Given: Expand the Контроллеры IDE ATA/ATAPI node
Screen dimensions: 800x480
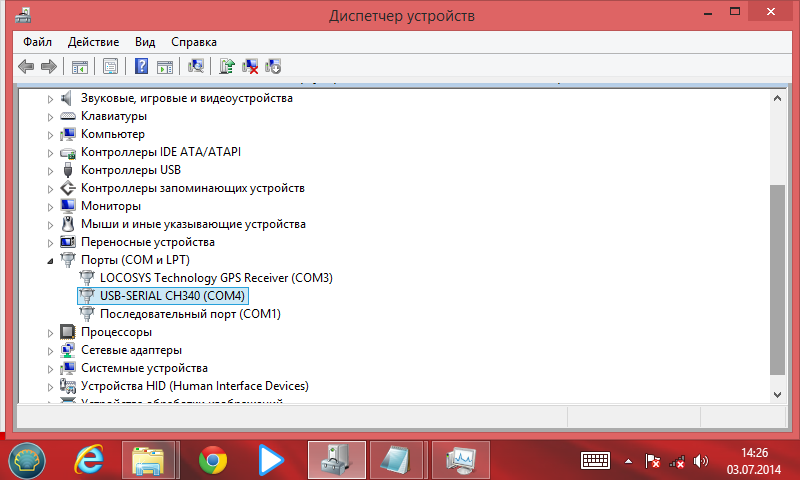Looking at the screenshot, I should (50, 153).
